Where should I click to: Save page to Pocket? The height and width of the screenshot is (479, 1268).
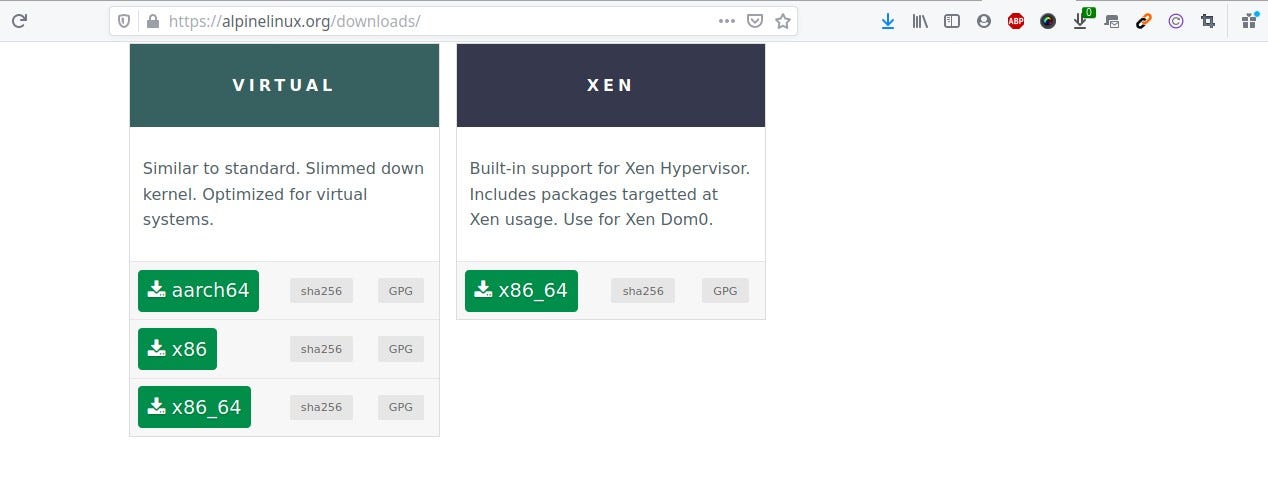point(755,21)
